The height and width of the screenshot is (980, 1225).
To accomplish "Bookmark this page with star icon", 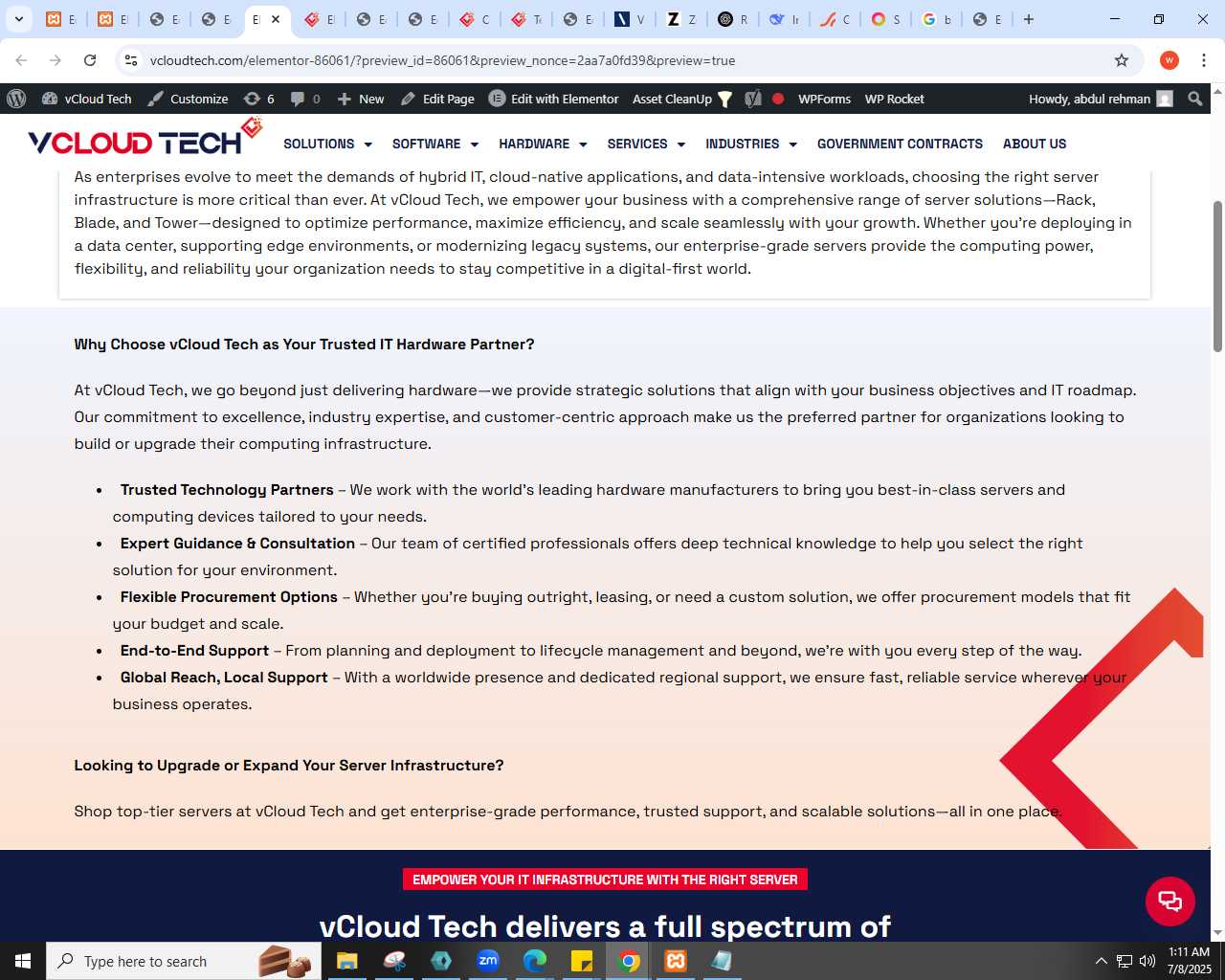I will click(1122, 60).
